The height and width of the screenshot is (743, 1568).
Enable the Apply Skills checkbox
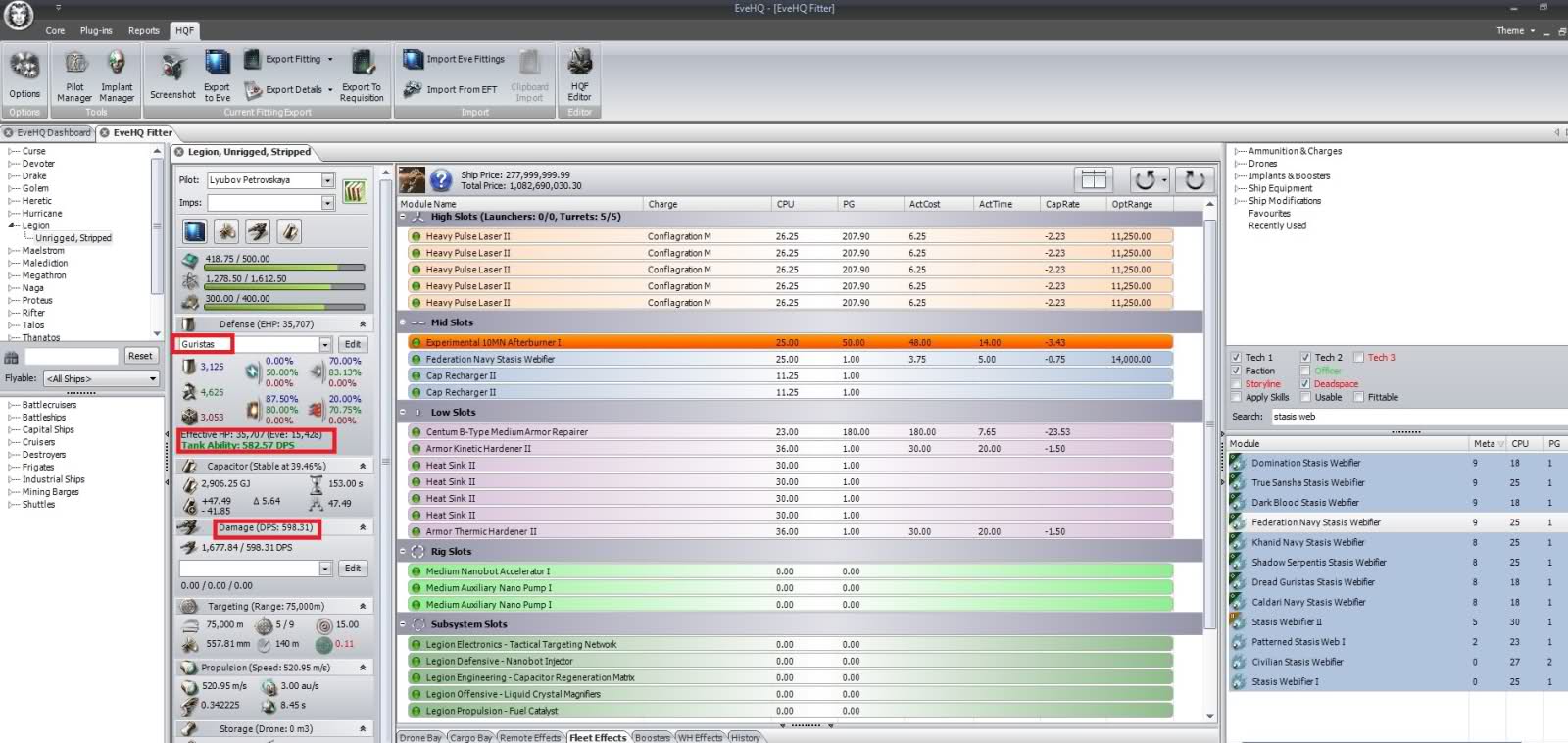pos(1237,398)
